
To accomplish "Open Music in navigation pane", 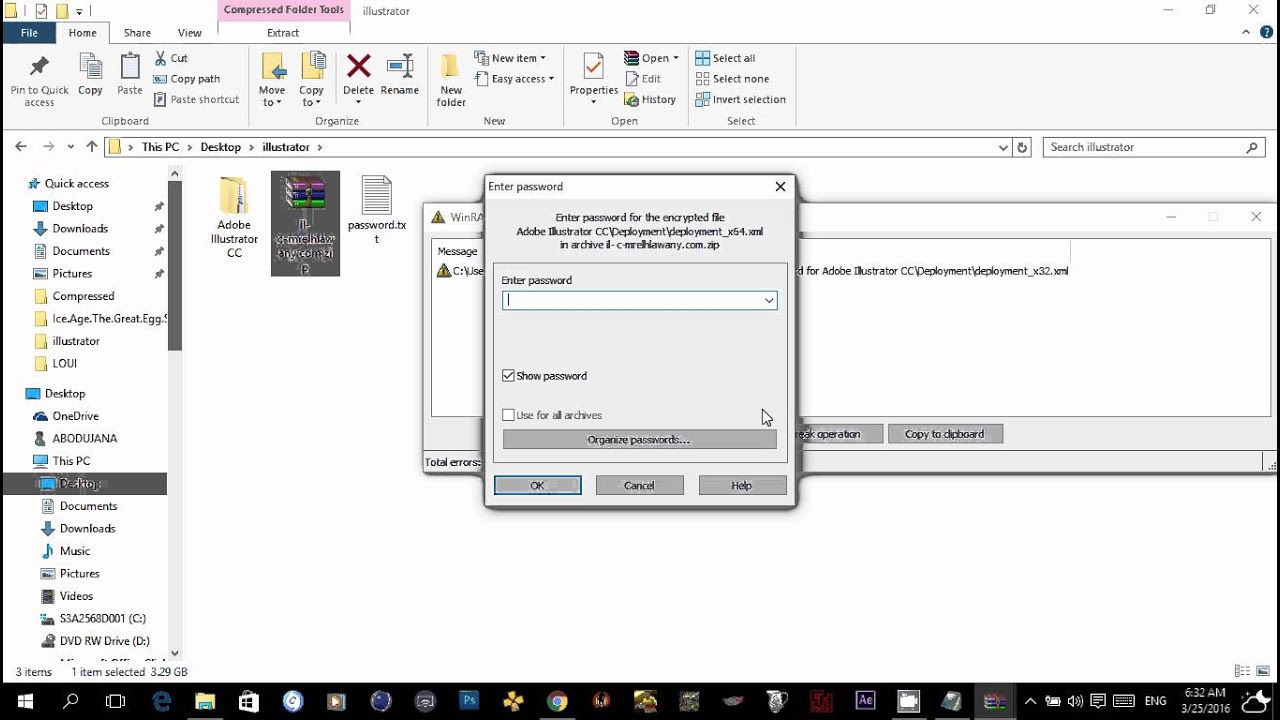I will coord(75,551).
